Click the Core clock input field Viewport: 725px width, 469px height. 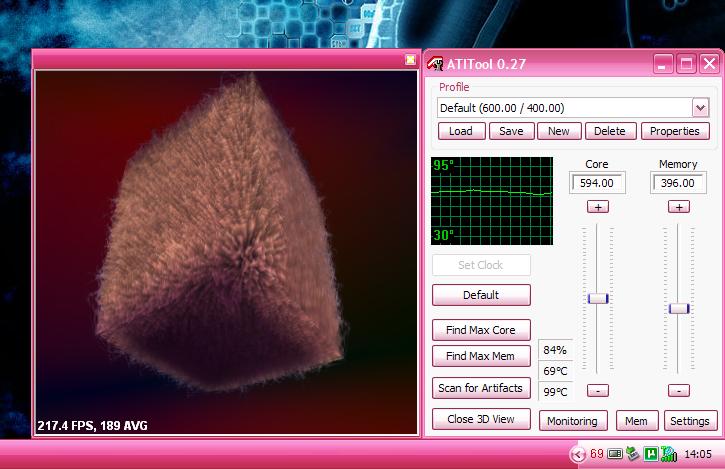click(x=597, y=183)
